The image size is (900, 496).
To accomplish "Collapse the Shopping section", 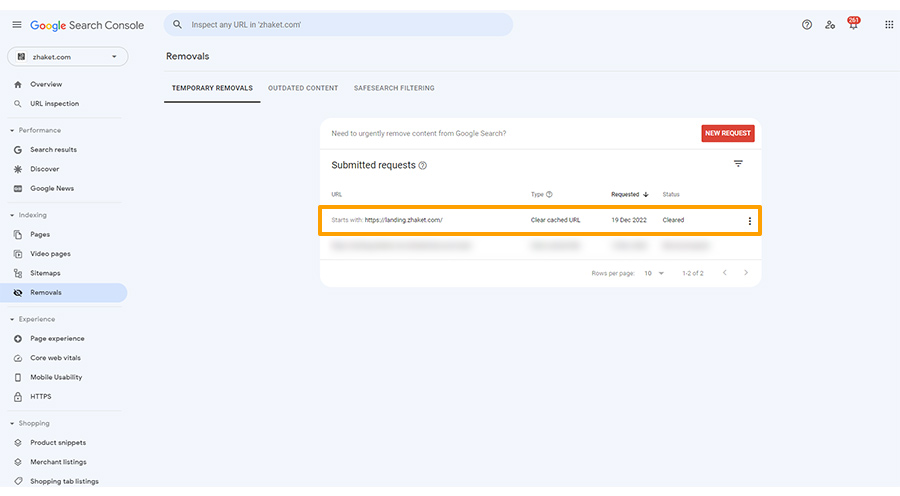I will click(x=12, y=424).
